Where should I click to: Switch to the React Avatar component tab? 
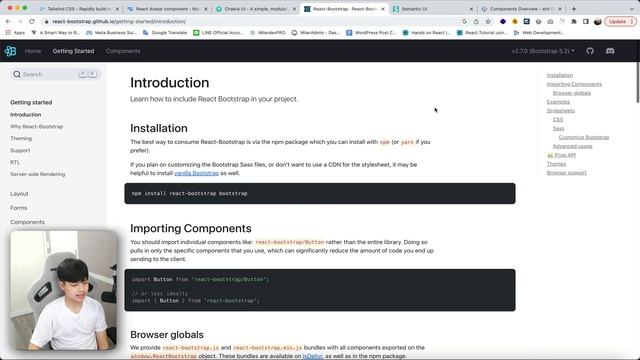tap(167, 9)
